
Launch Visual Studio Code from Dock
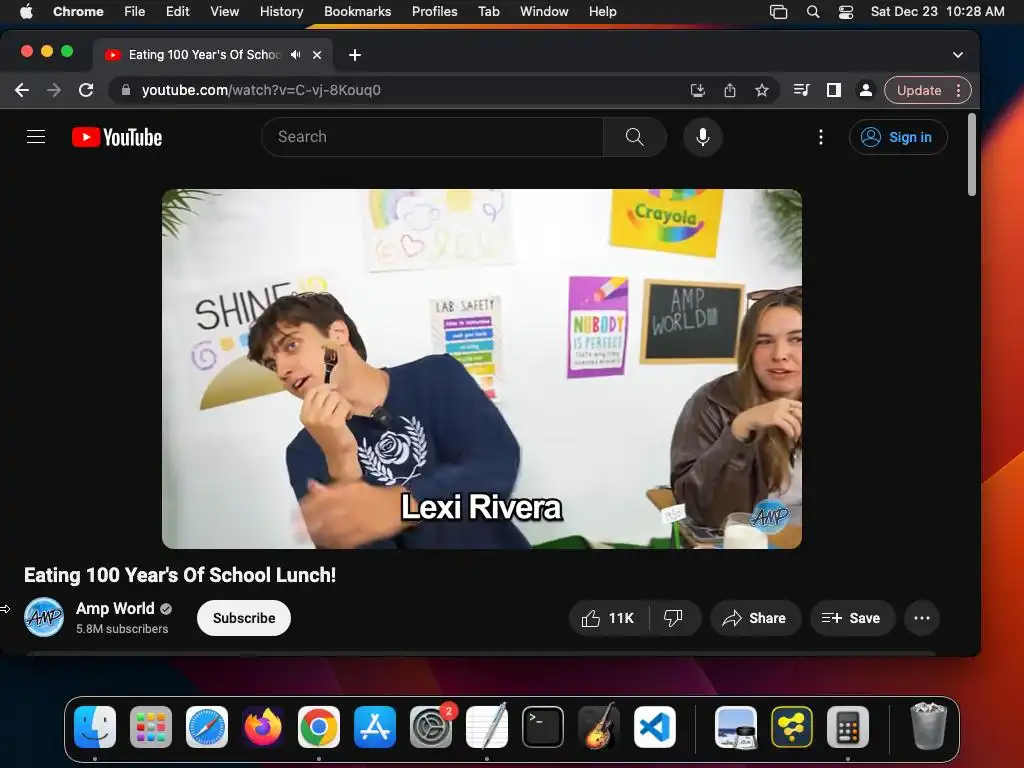click(x=655, y=727)
